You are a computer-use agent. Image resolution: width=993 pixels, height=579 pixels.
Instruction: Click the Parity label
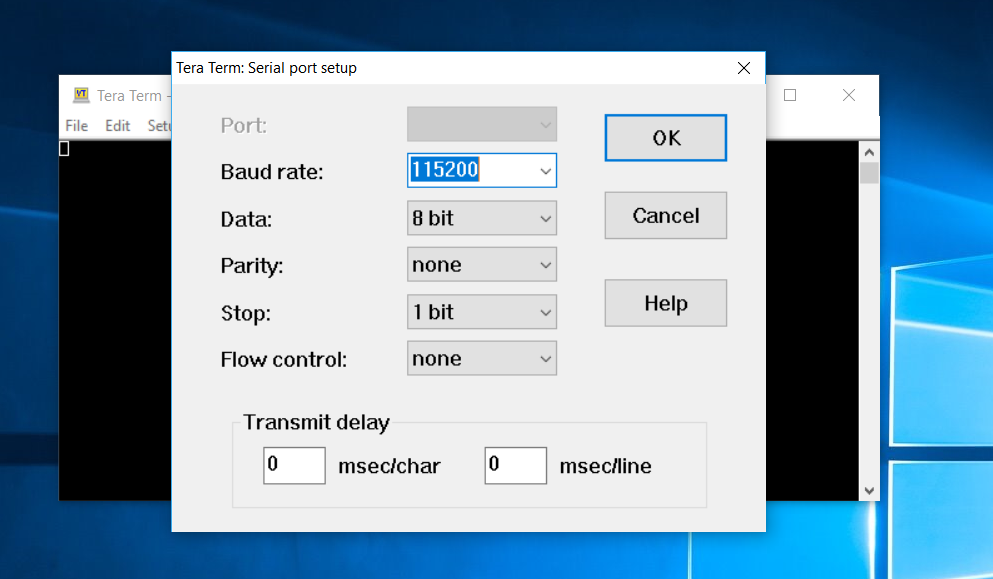(x=251, y=265)
